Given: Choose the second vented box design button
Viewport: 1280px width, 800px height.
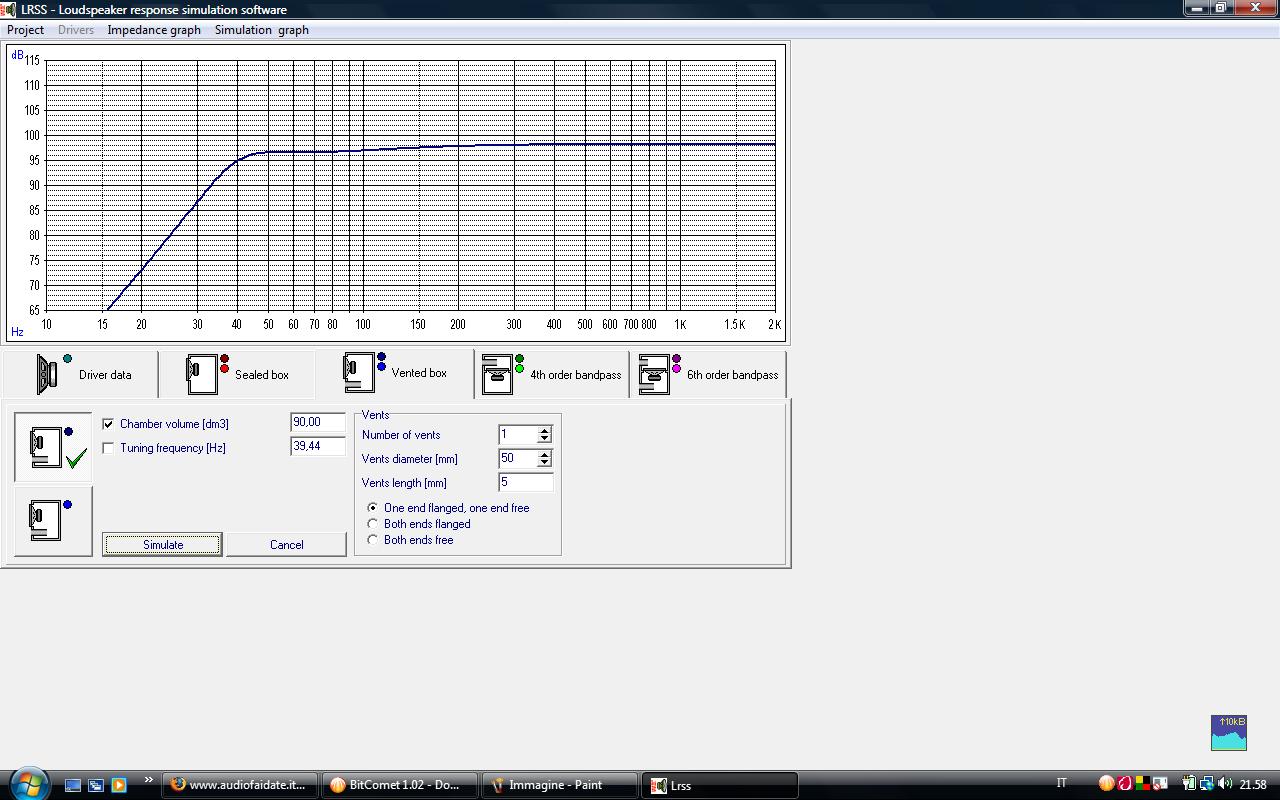Looking at the screenshot, I should 53,520.
